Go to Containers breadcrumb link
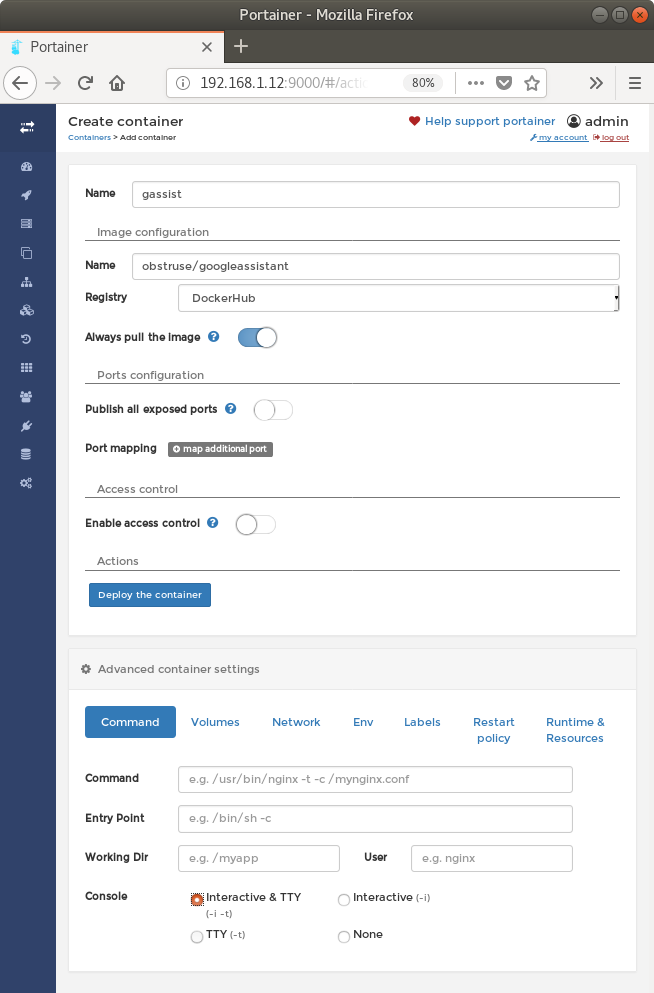654x993 pixels. click(89, 137)
